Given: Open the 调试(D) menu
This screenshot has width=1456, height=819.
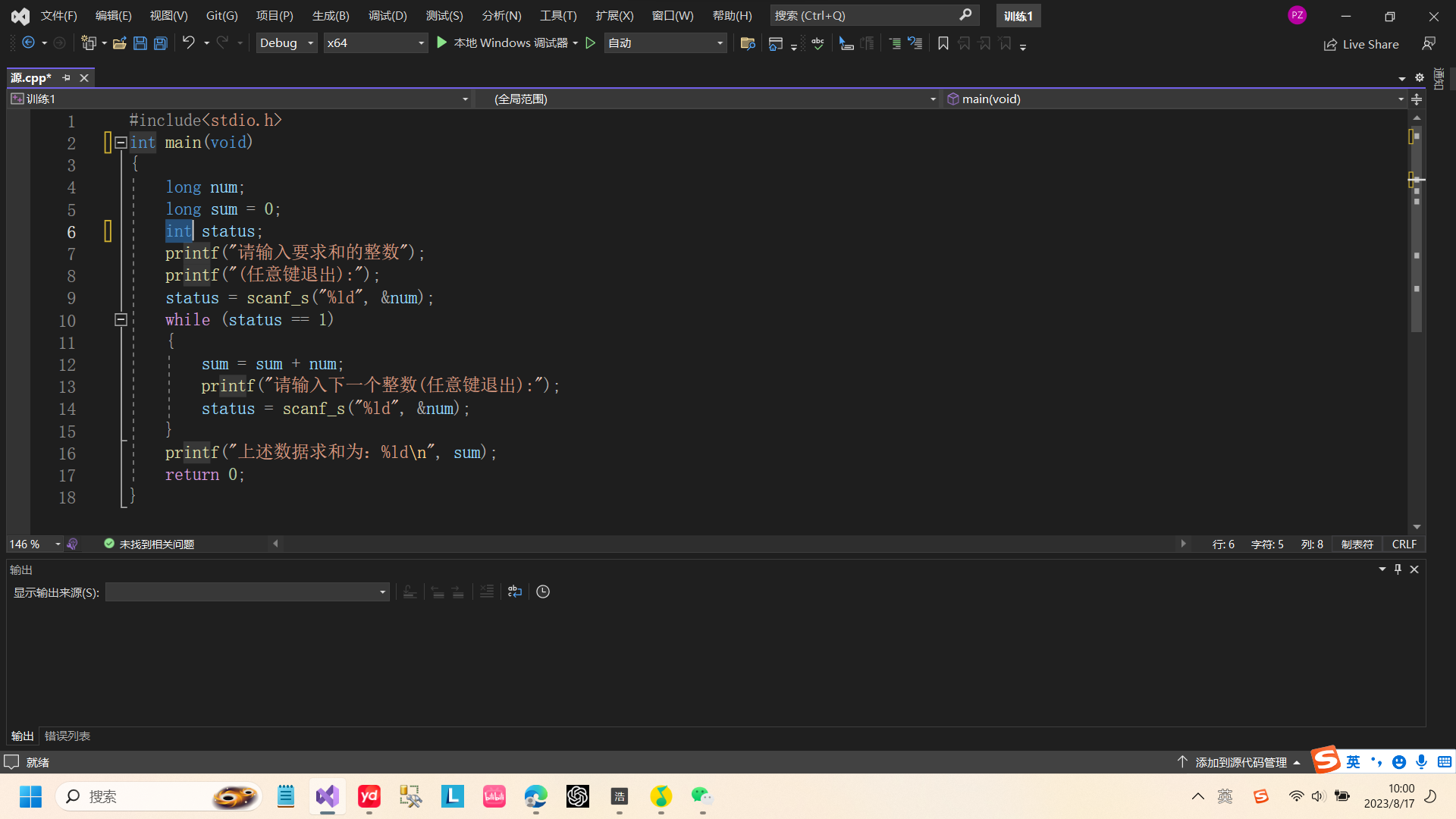Looking at the screenshot, I should point(388,15).
